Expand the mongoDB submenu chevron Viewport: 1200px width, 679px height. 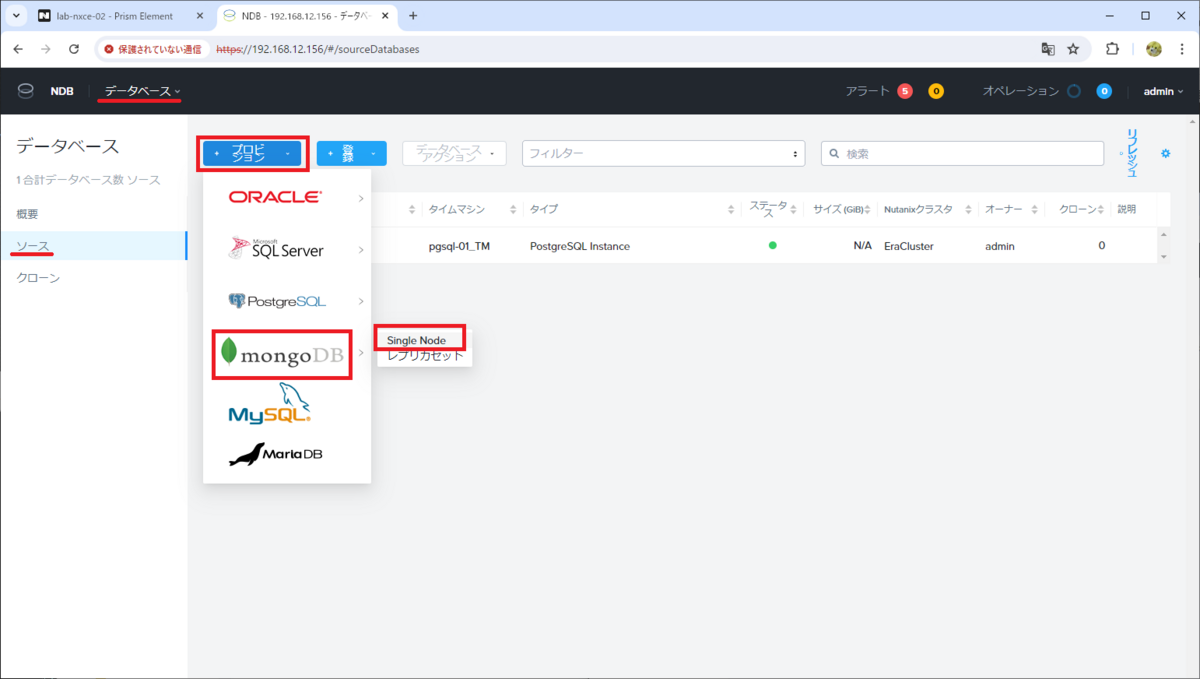(361, 353)
